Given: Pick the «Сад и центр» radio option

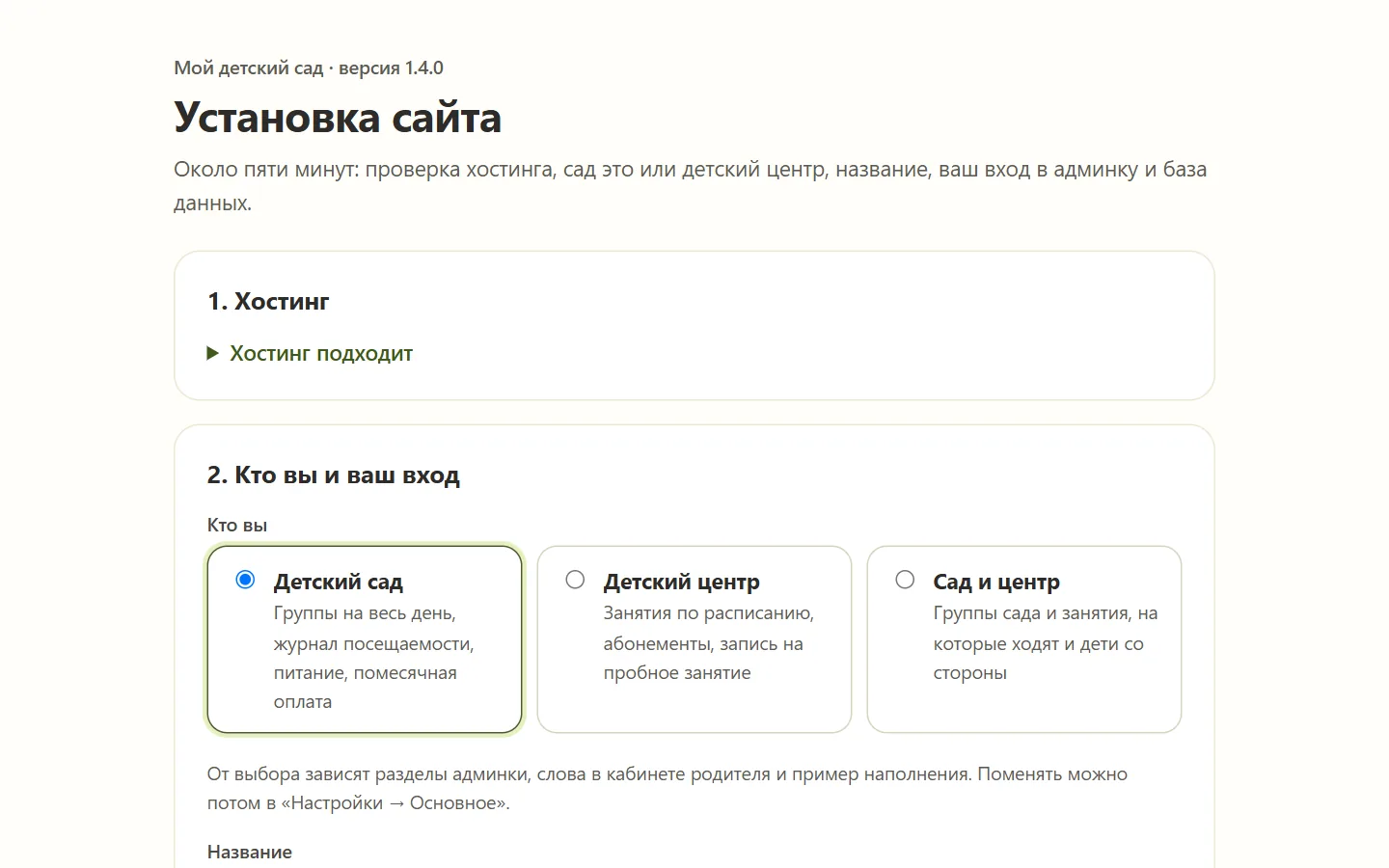Looking at the screenshot, I should coord(905,580).
